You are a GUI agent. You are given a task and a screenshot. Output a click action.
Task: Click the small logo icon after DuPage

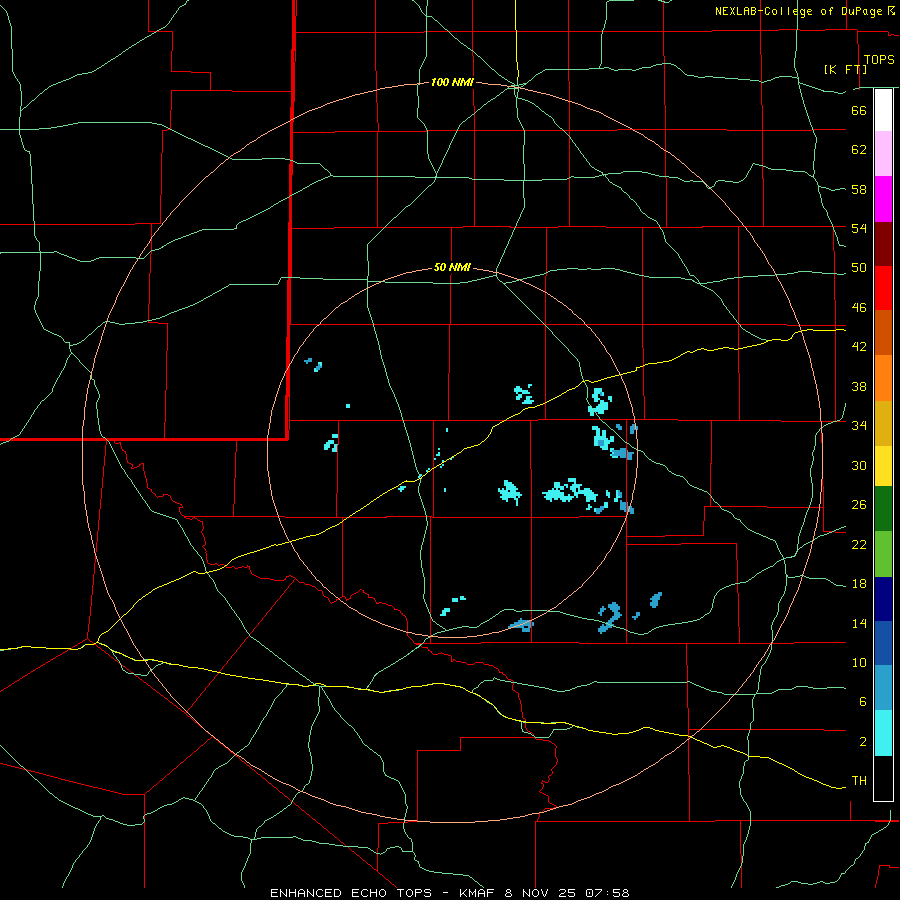pos(892,11)
